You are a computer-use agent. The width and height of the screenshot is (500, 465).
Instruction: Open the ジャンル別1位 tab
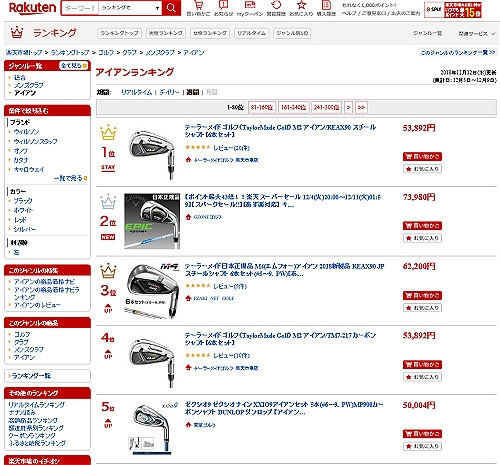[292, 33]
